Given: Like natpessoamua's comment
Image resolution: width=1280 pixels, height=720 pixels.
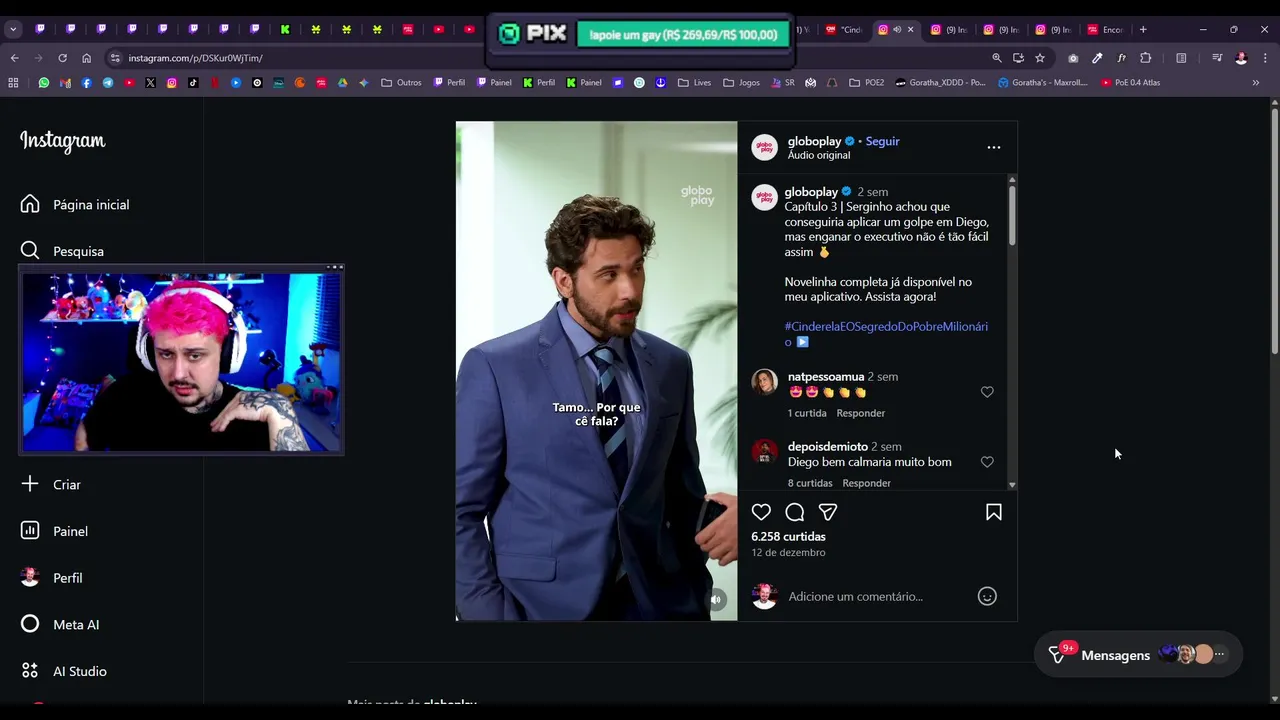Looking at the screenshot, I should tap(987, 392).
